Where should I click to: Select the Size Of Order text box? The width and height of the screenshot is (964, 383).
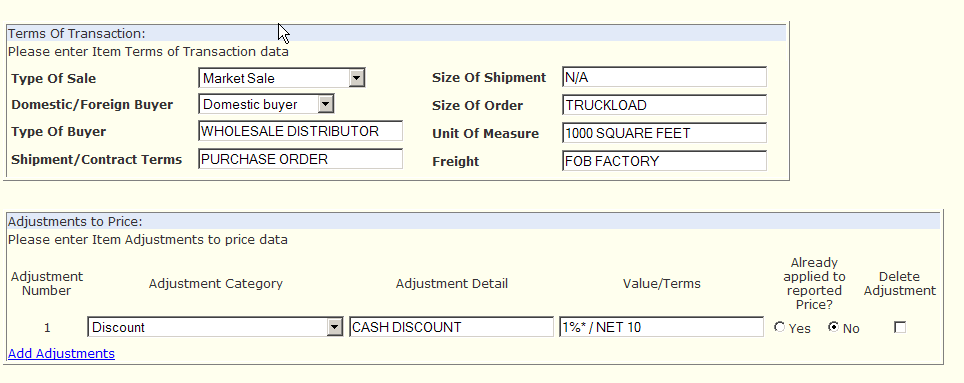(665, 105)
